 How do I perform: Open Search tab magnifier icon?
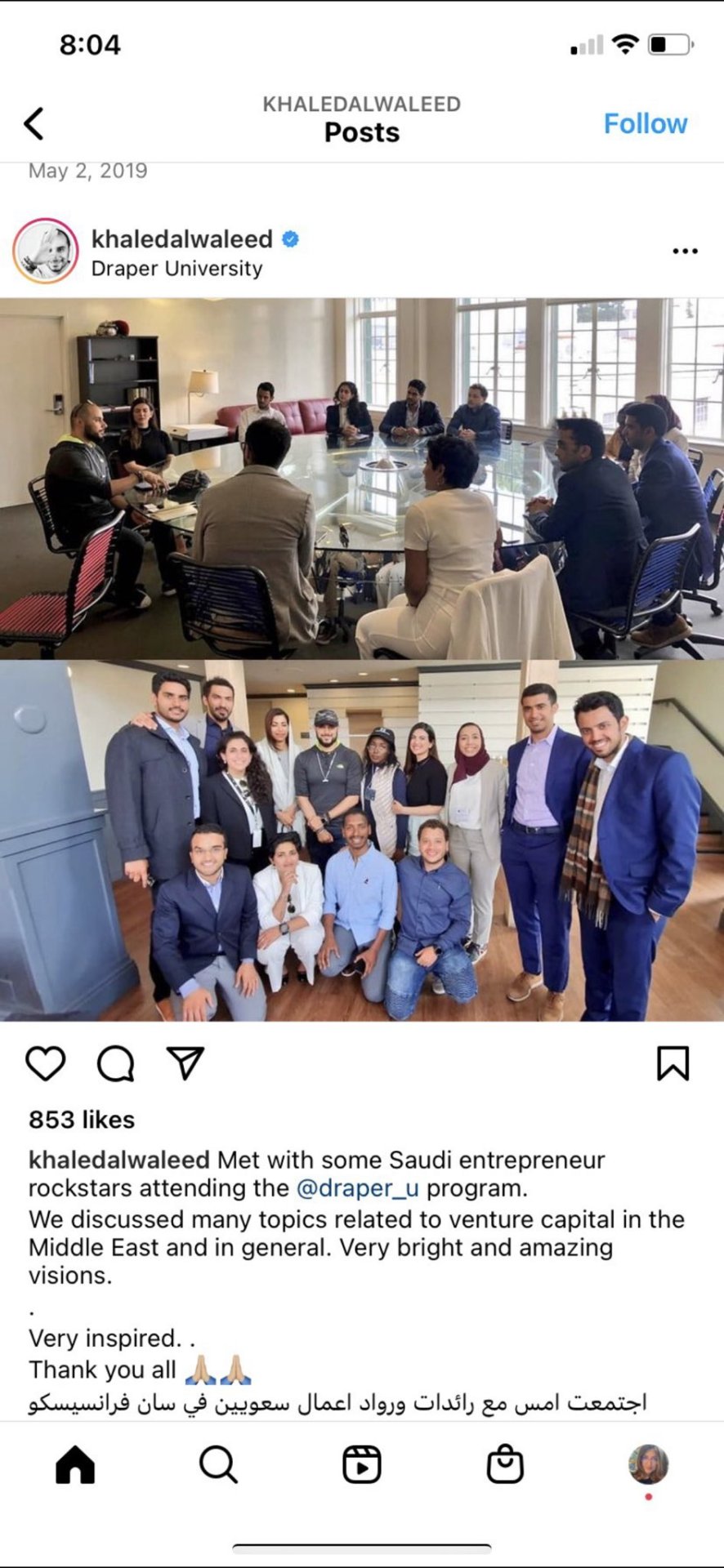coord(218,1464)
